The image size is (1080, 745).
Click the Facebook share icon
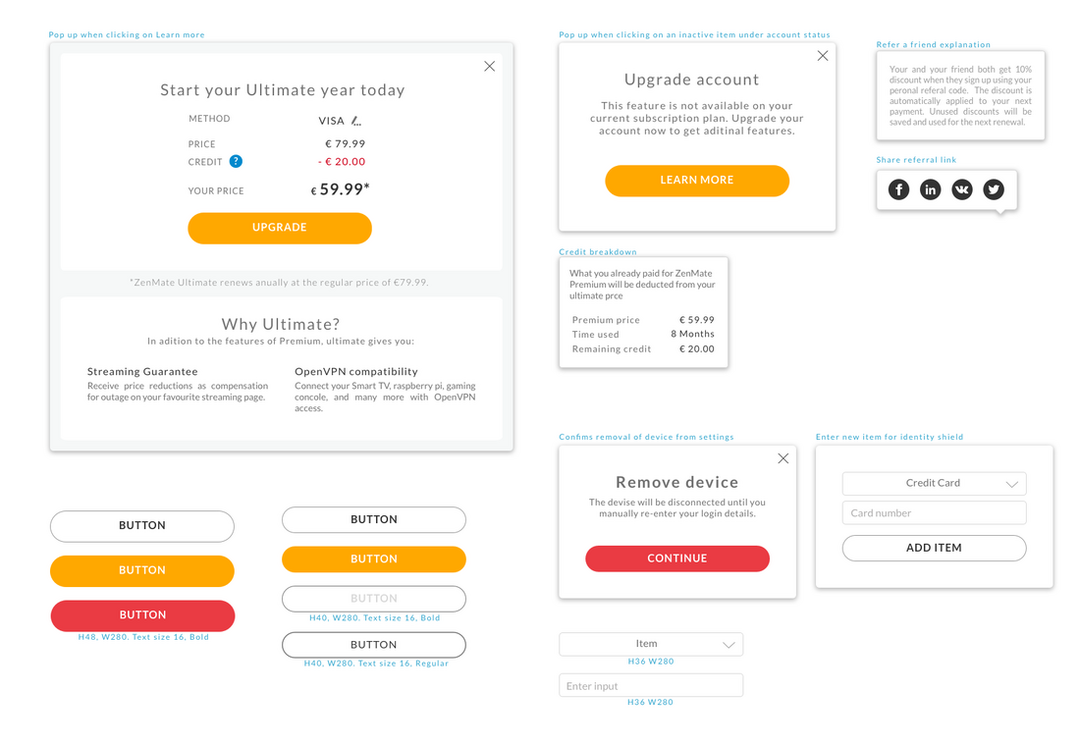(x=899, y=189)
